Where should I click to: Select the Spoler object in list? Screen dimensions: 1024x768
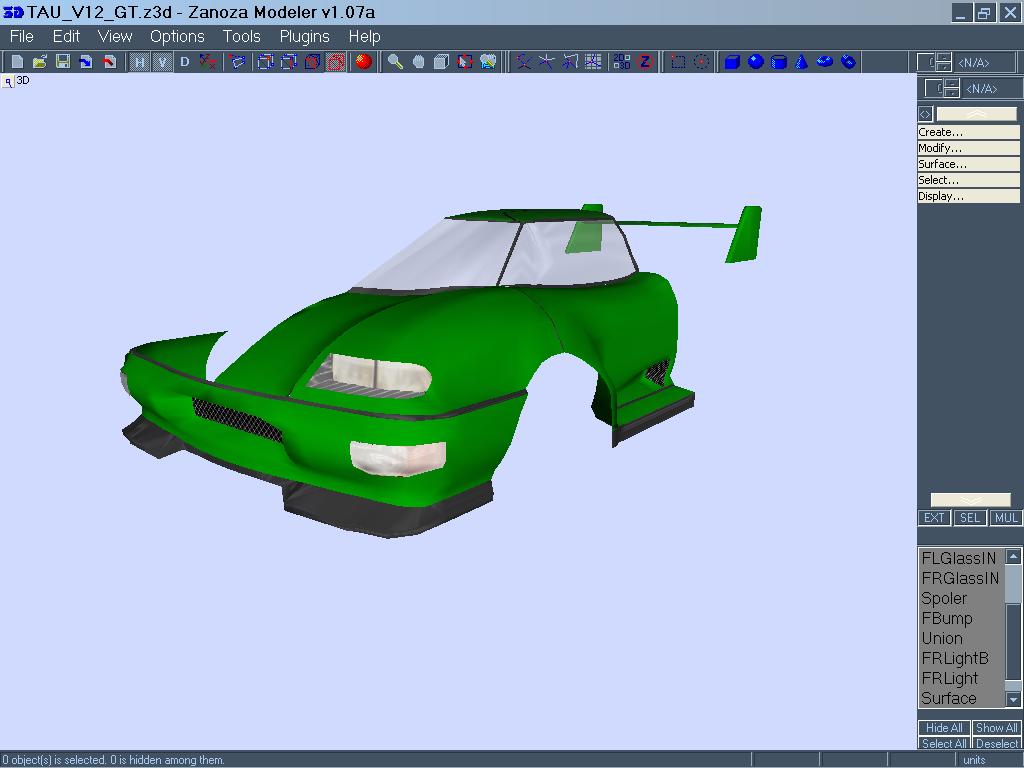pyautogui.click(x=944, y=598)
